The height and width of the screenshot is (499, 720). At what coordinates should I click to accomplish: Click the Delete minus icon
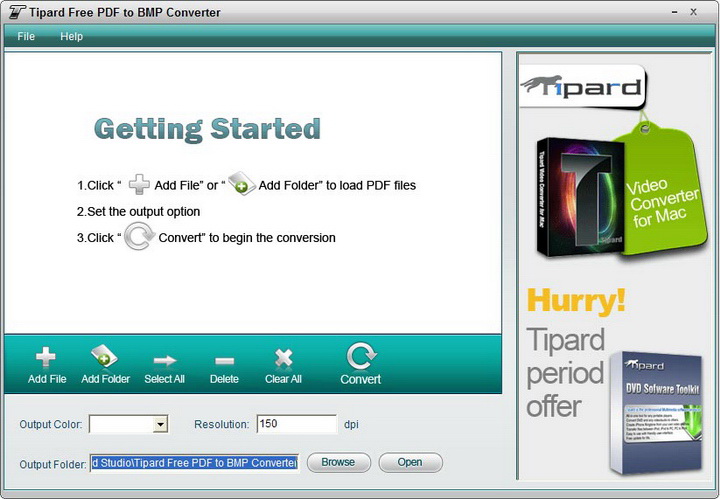[225, 361]
